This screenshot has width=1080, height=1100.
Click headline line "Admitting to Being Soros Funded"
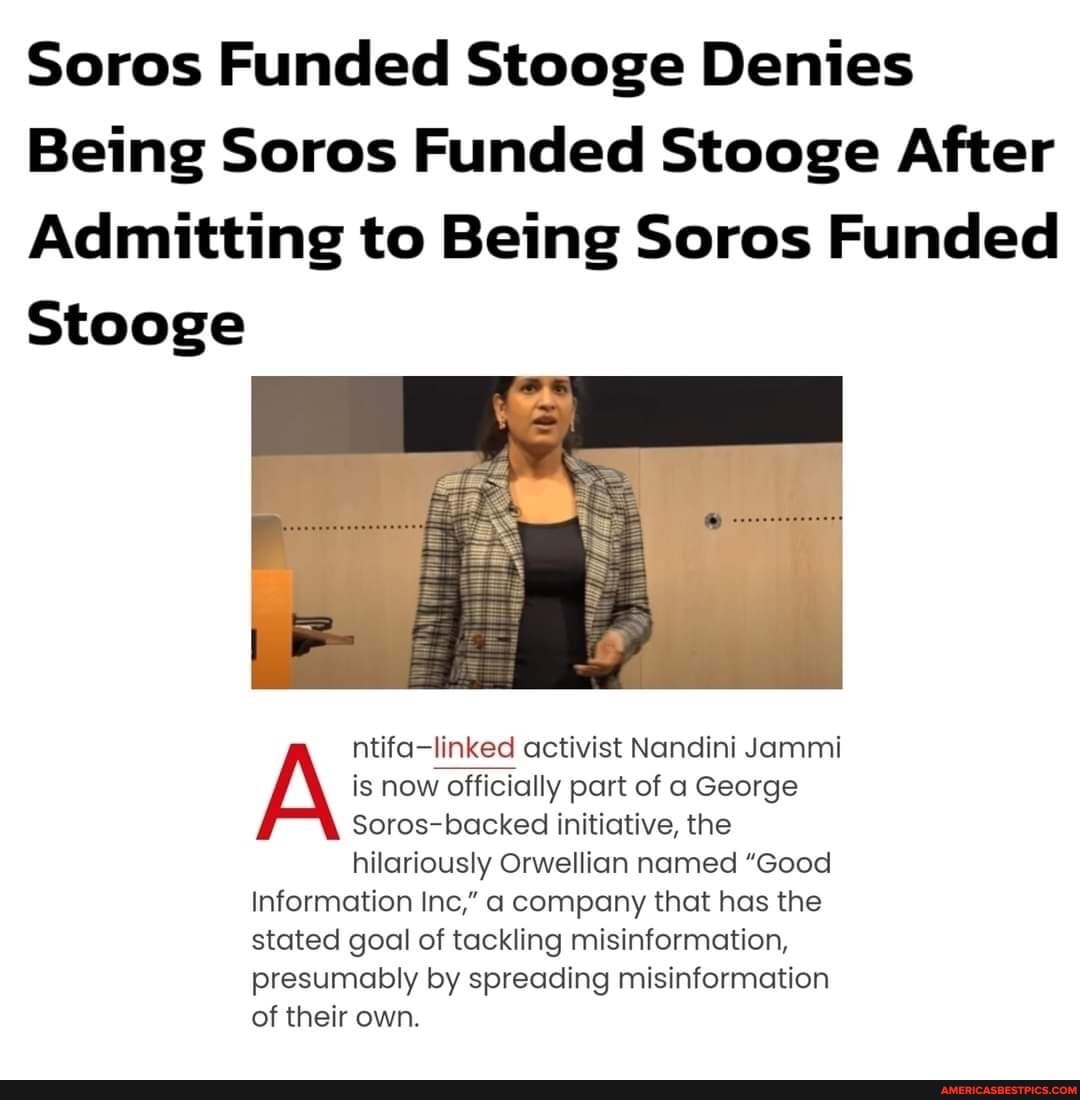point(543,239)
